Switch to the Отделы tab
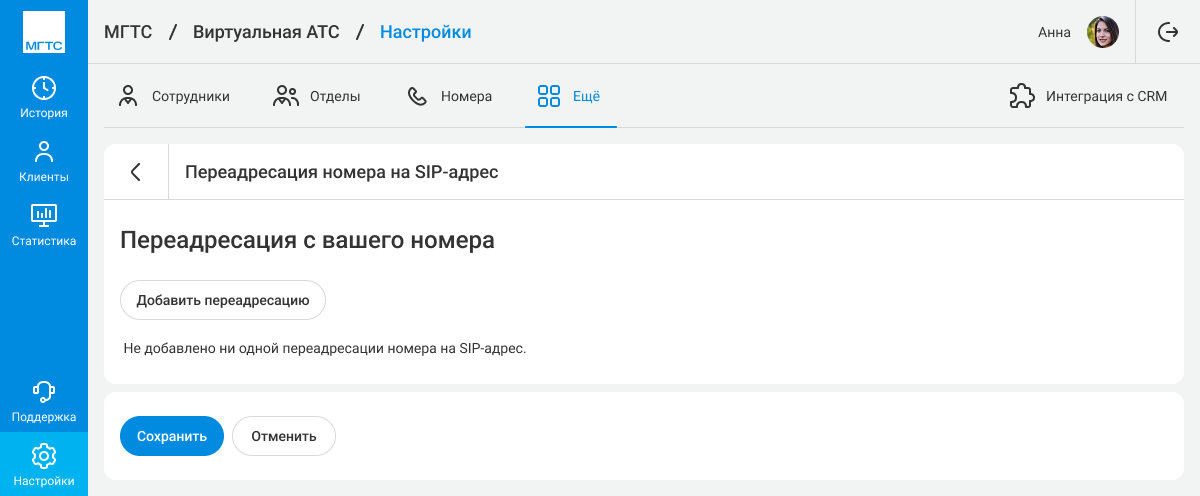 pos(317,97)
